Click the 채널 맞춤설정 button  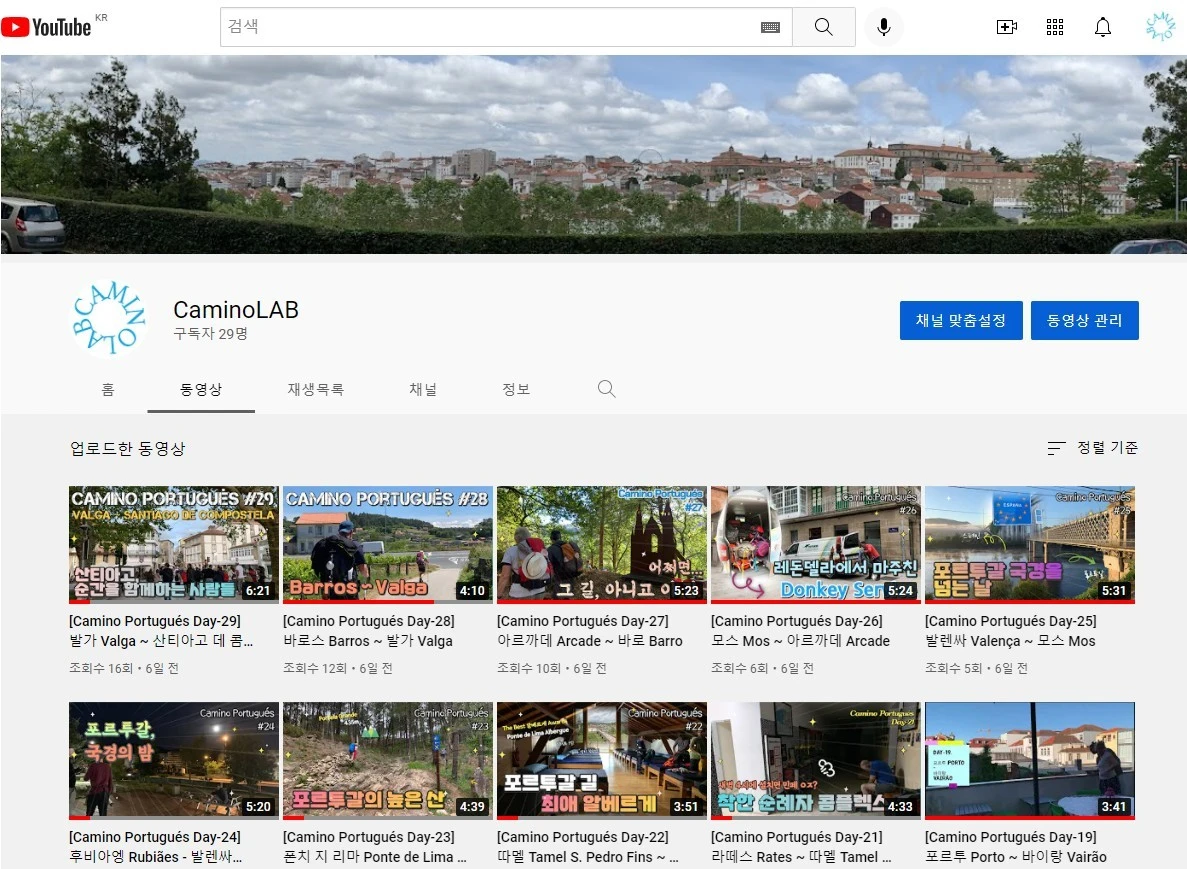[961, 320]
